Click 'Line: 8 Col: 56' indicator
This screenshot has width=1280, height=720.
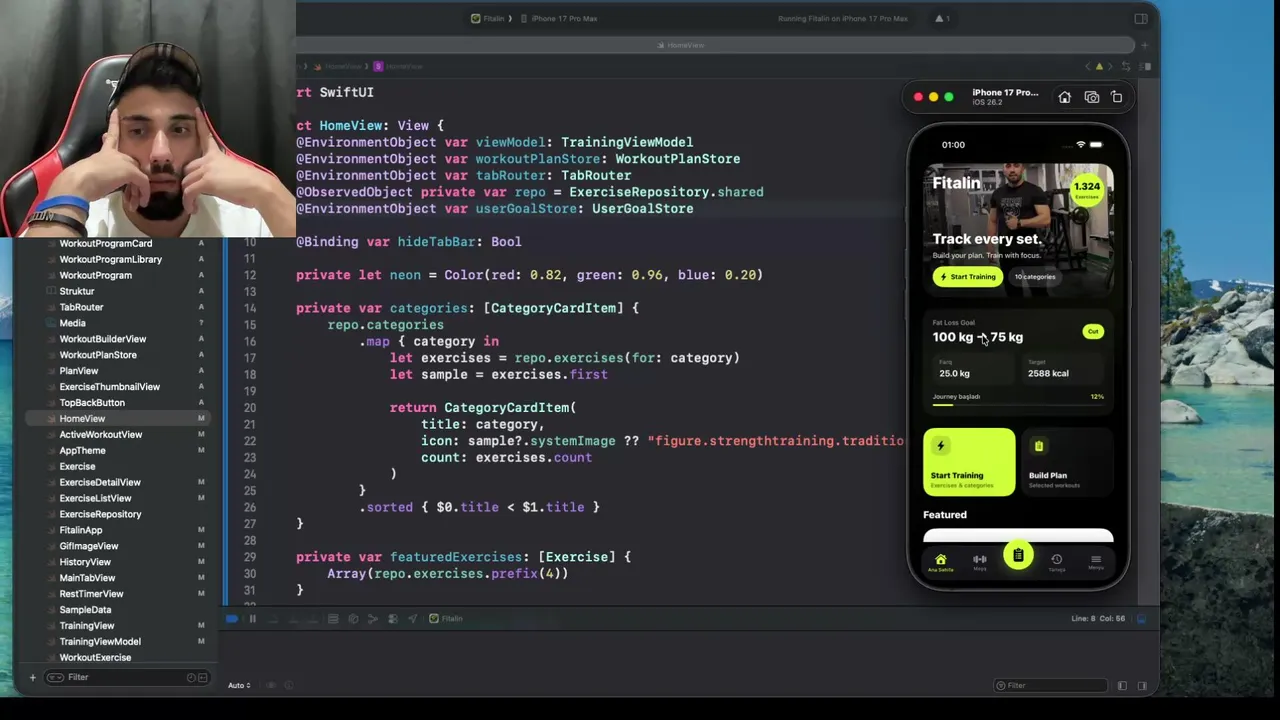(x=1098, y=619)
